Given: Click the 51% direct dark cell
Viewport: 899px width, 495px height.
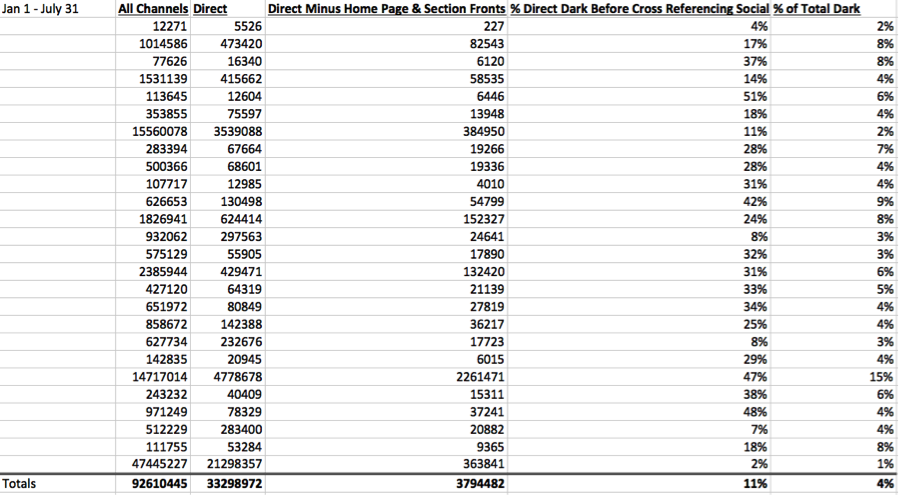Looking at the screenshot, I should [755, 96].
